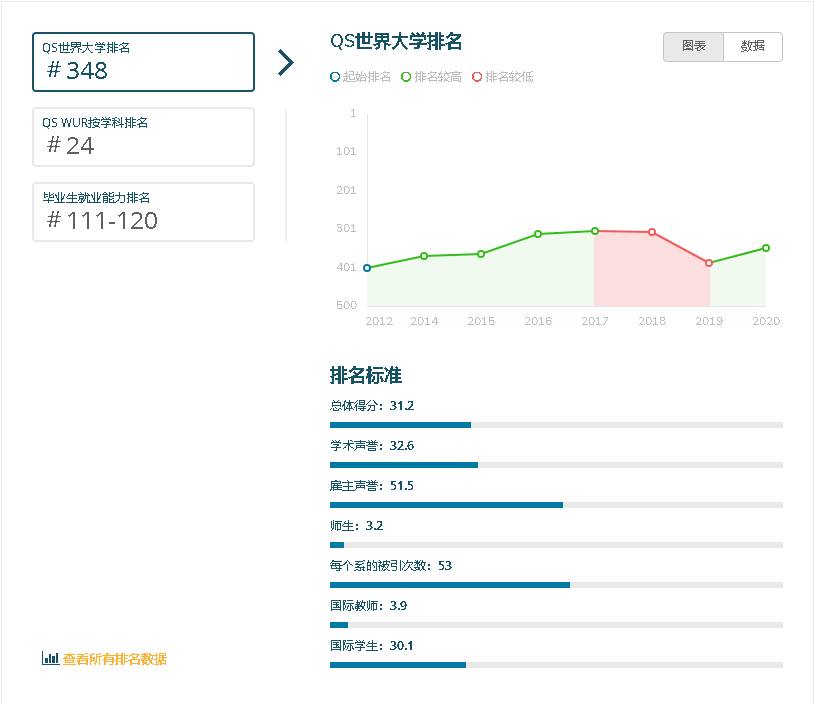Select the 2017 peak data point marker
This screenshot has width=817, height=704.
coord(595,230)
